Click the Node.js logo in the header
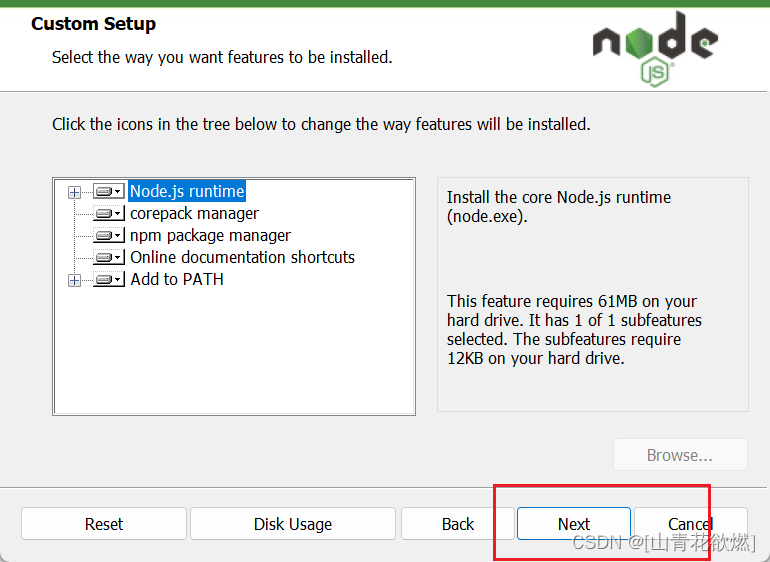 point(655,46)
